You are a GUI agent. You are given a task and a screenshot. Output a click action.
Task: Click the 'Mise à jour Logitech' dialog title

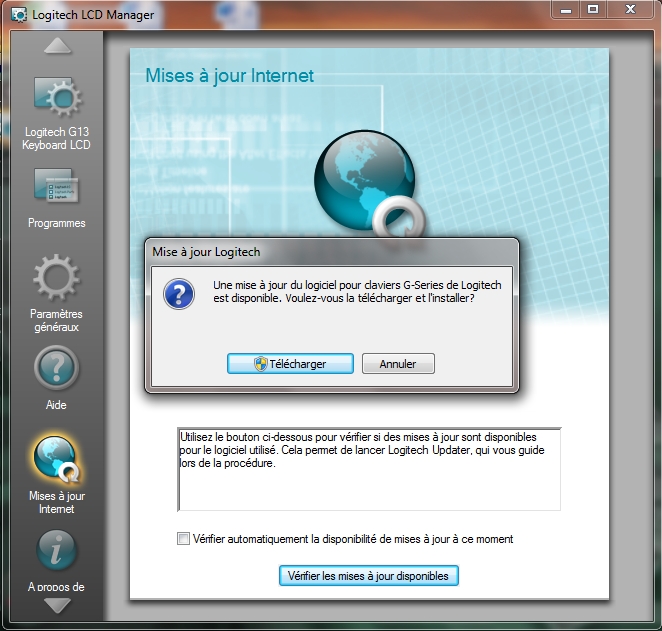[206, 252]
